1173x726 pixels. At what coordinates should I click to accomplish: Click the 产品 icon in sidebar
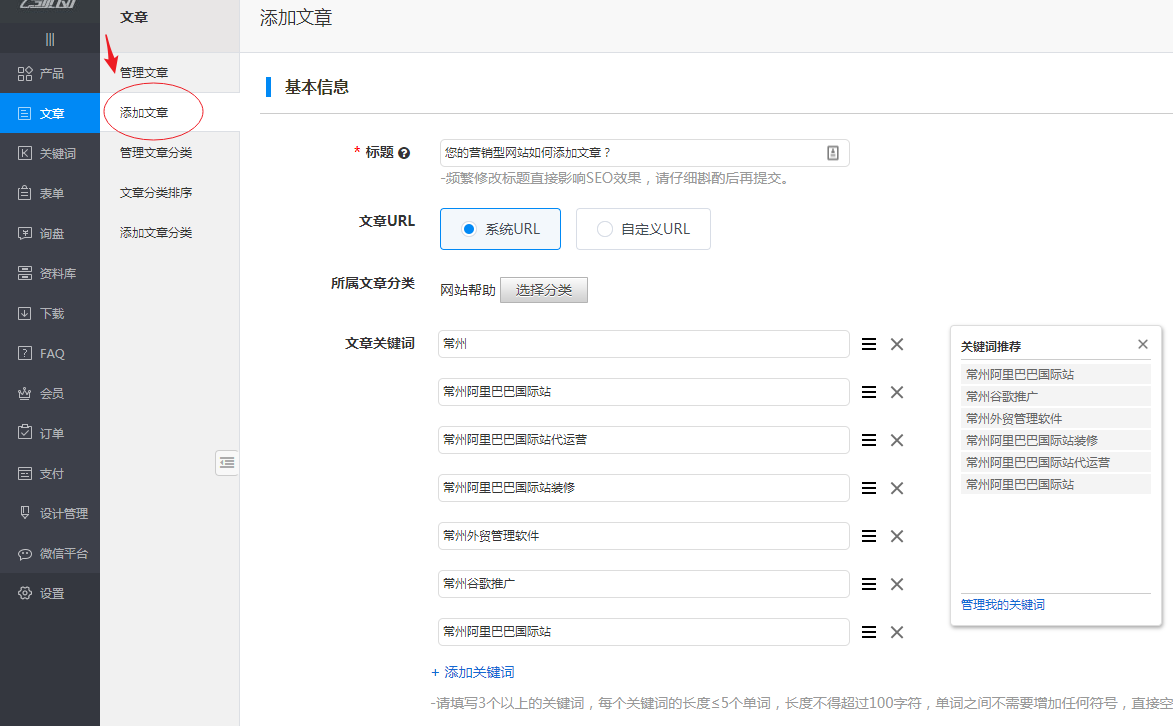[x=25, y=73]
